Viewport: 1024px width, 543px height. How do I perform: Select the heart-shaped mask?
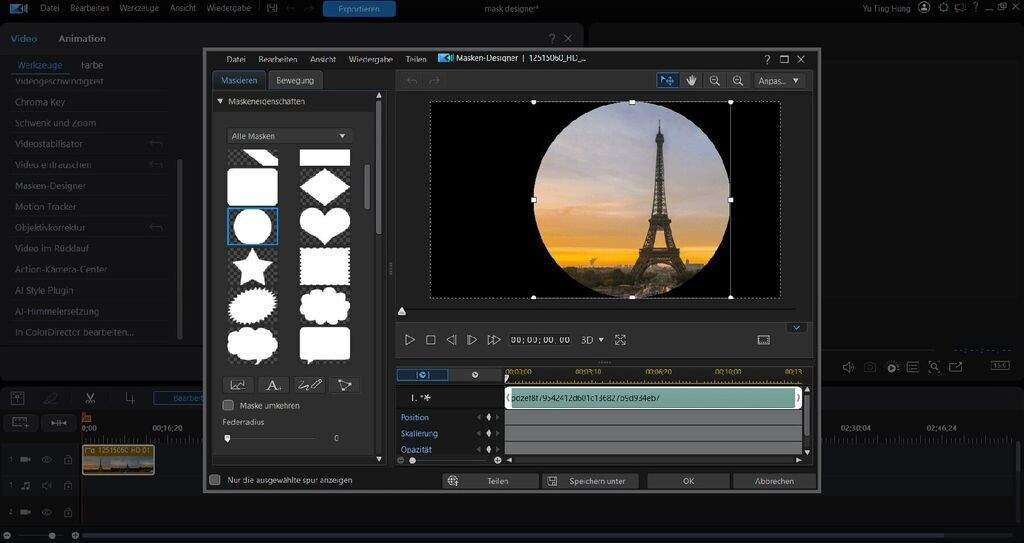(x=325, y=226)
